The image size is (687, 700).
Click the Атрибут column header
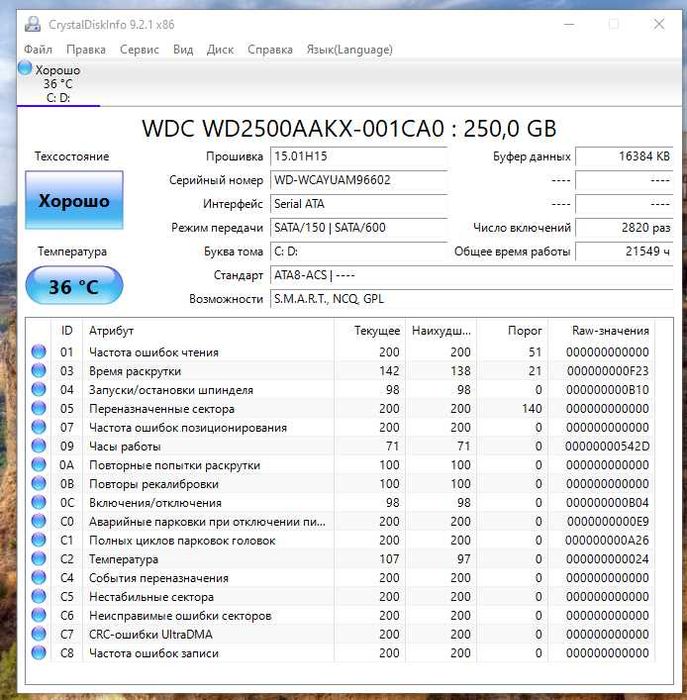tap(208, 331)
